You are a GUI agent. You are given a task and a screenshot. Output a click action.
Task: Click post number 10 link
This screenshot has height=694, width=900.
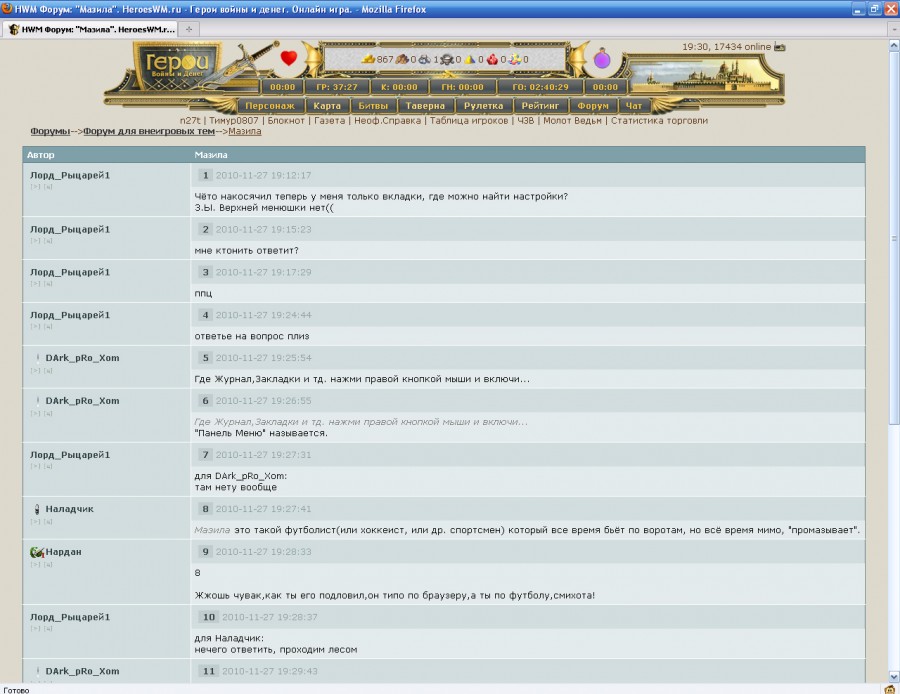coord(208,617)
